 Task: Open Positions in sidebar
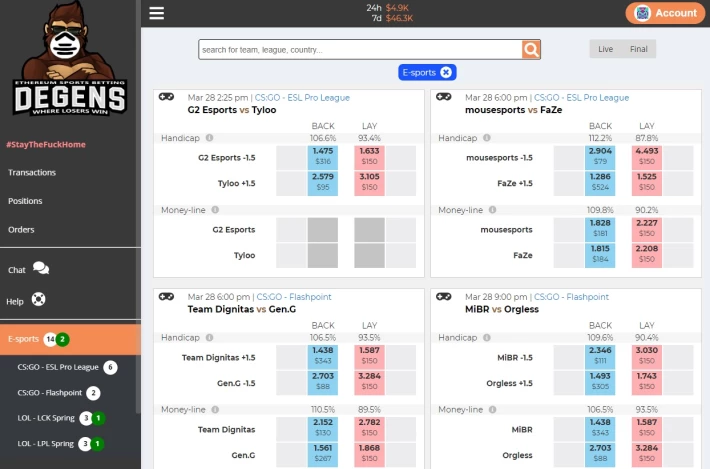coord(25,201)
